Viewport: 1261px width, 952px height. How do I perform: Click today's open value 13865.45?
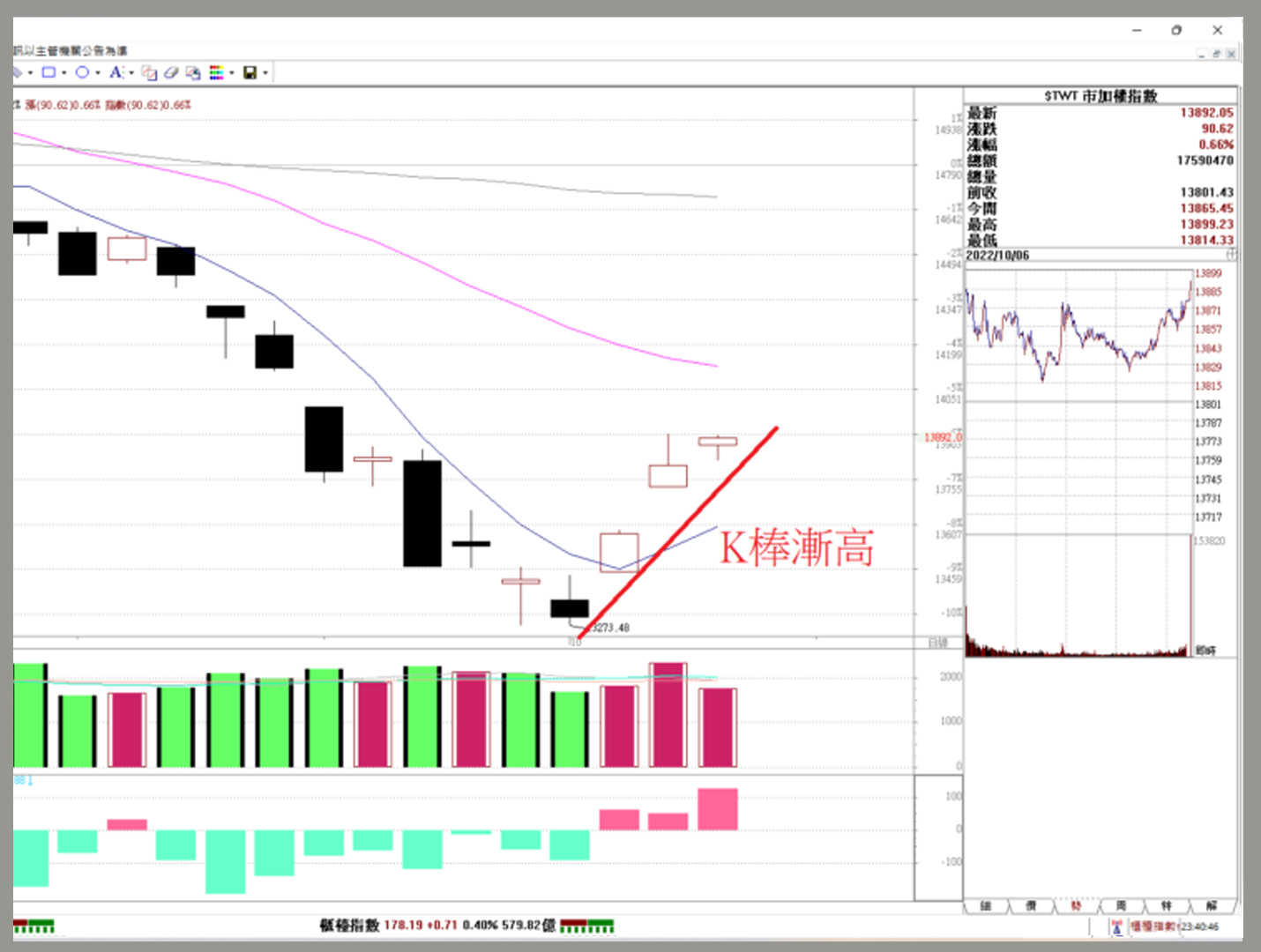pyautogui.click(x=1206, y=208)
